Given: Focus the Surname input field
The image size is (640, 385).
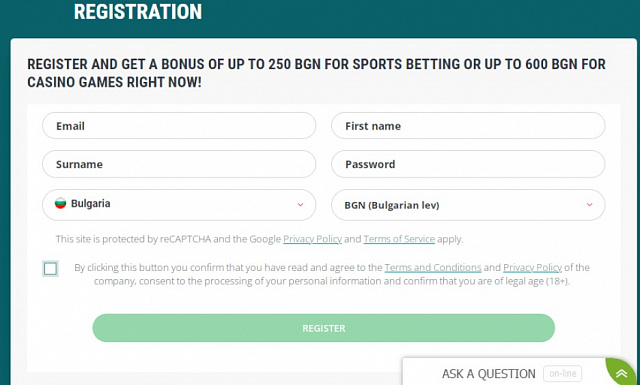Looking at the screenshot, I should coord(179,164).
